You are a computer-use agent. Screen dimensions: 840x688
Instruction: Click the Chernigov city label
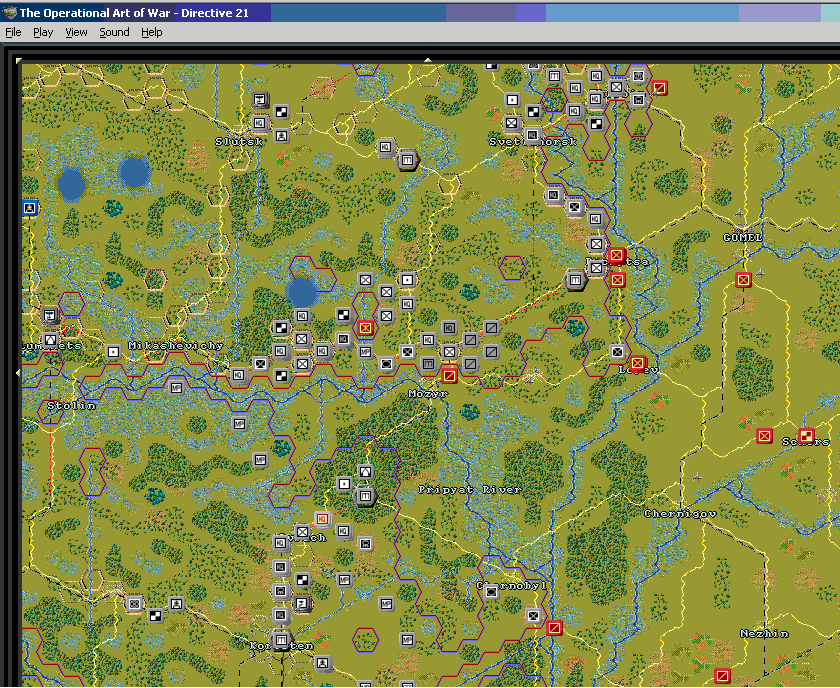[680, 514]
